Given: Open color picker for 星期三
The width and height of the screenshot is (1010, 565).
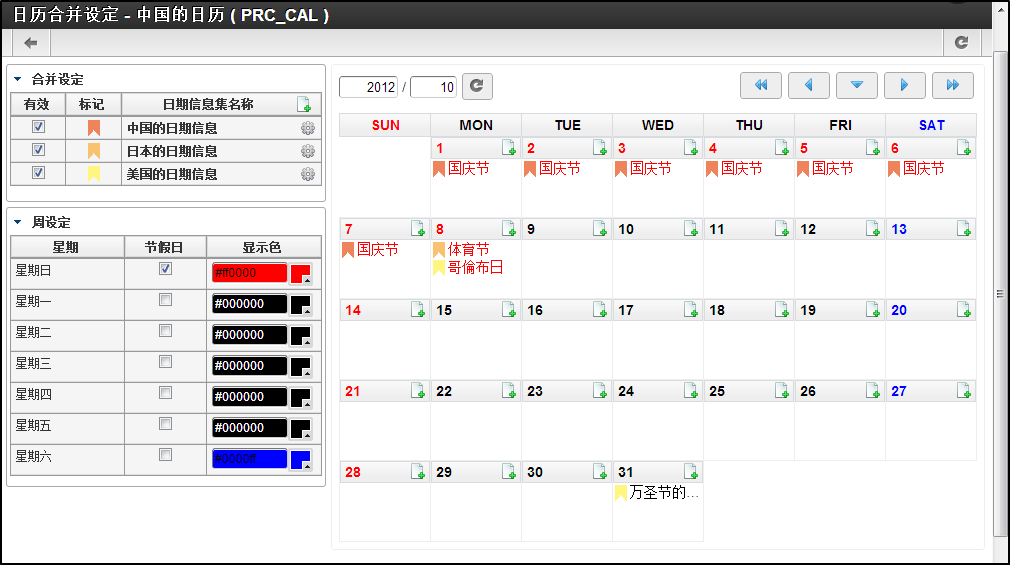Looking at the screenshot, I should (x=301, y=366).
